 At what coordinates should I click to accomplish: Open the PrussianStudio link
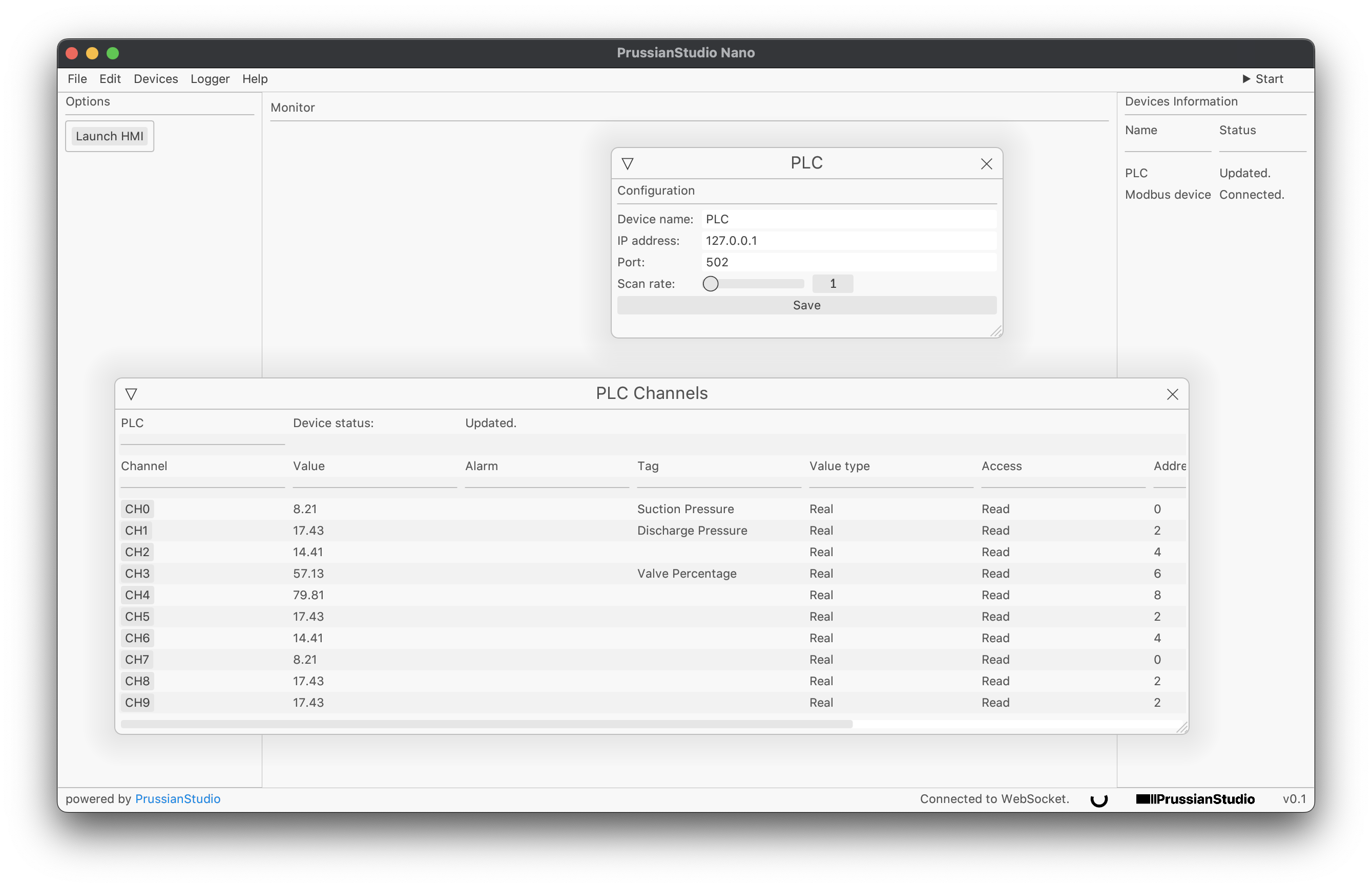pos(178,799)
